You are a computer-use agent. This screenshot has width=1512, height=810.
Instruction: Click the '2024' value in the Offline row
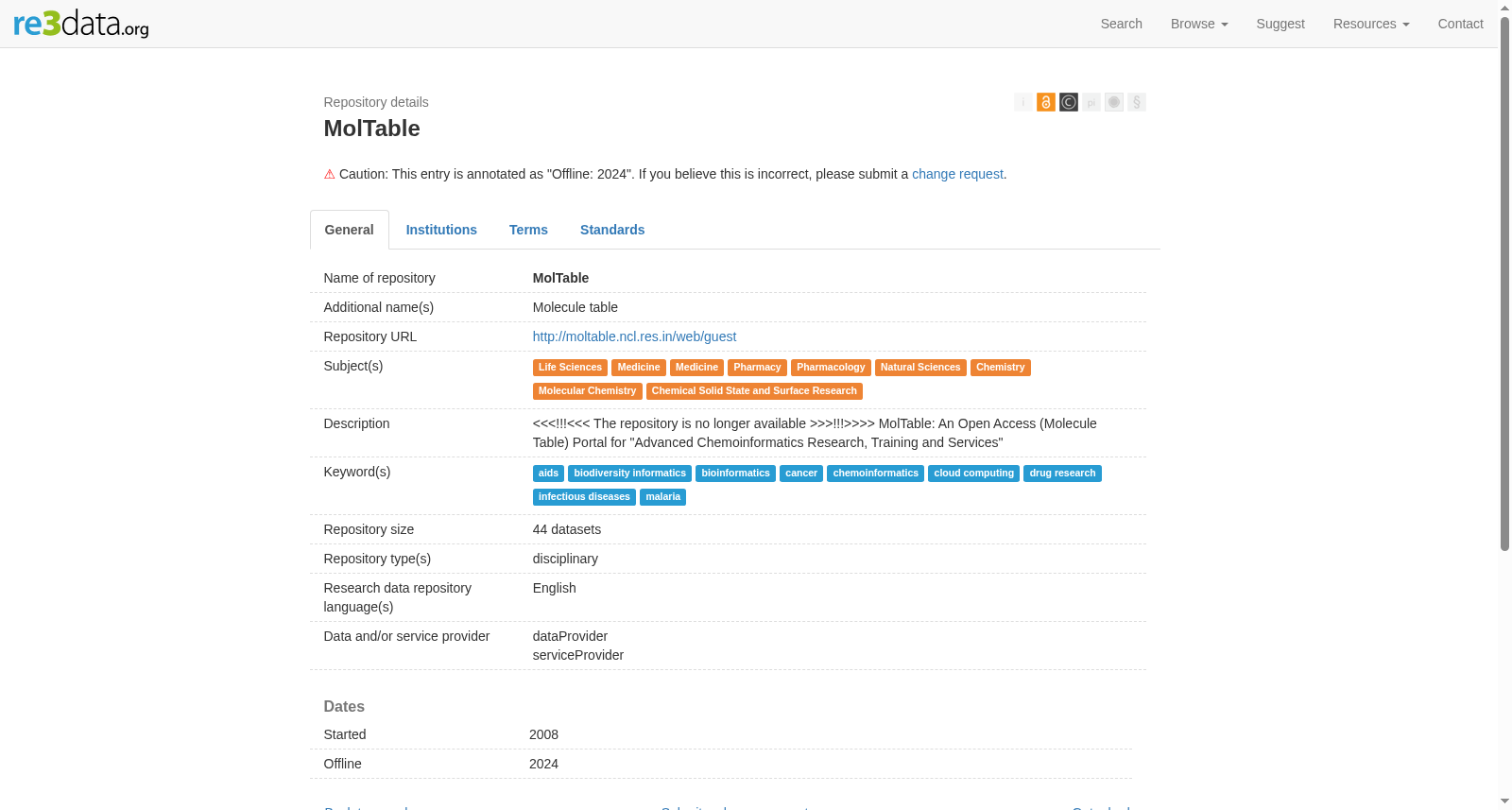pos(543,764)
